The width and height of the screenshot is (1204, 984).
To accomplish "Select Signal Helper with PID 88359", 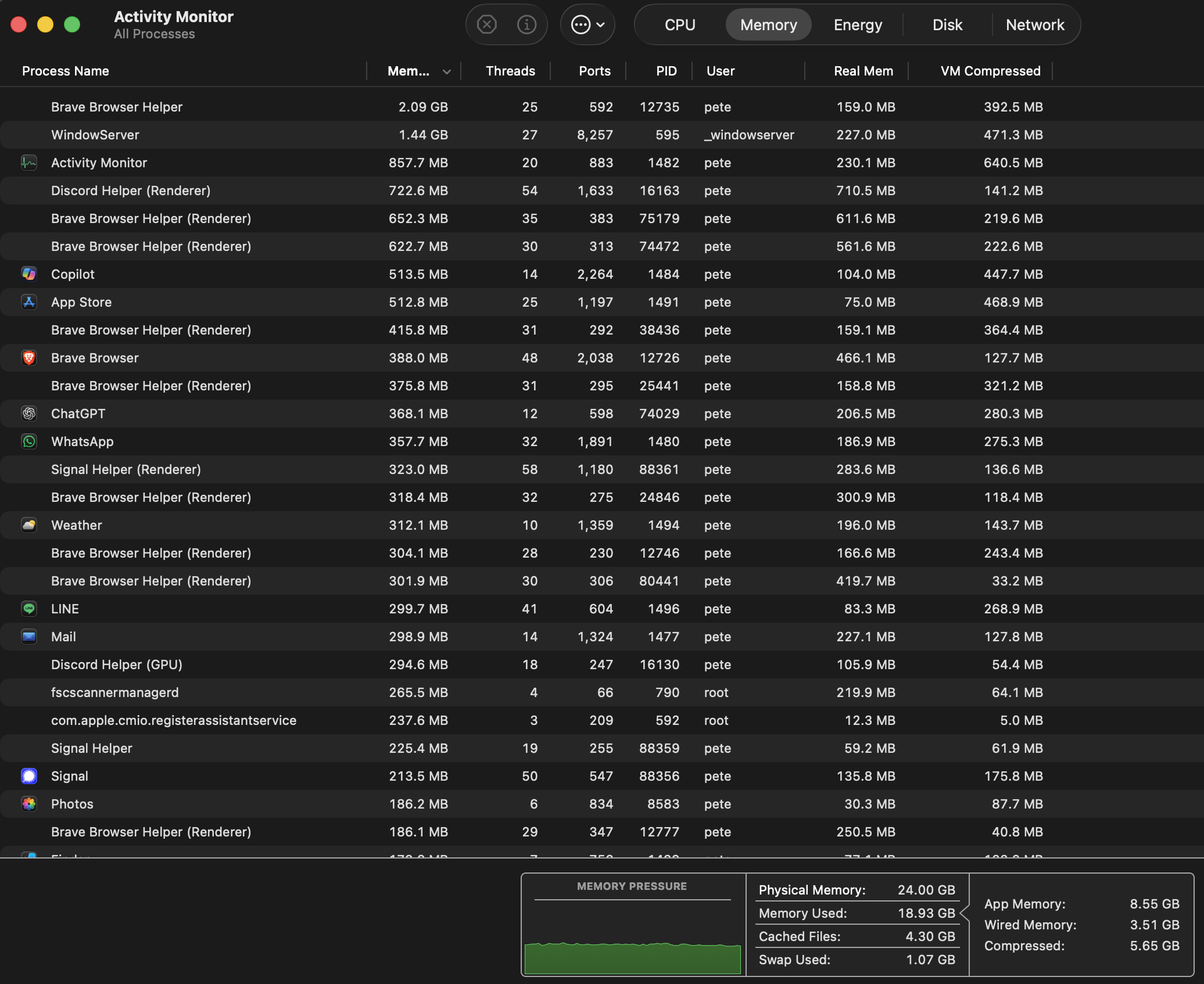I will pyautogui.click(x=602, y=748).
